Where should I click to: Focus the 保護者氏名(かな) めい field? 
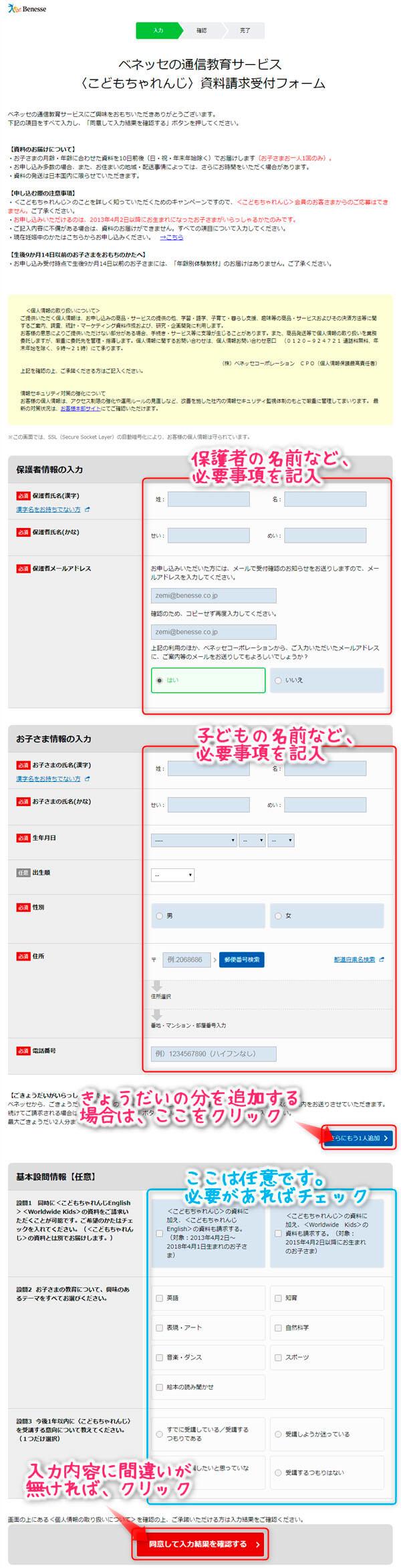[325, 535]
